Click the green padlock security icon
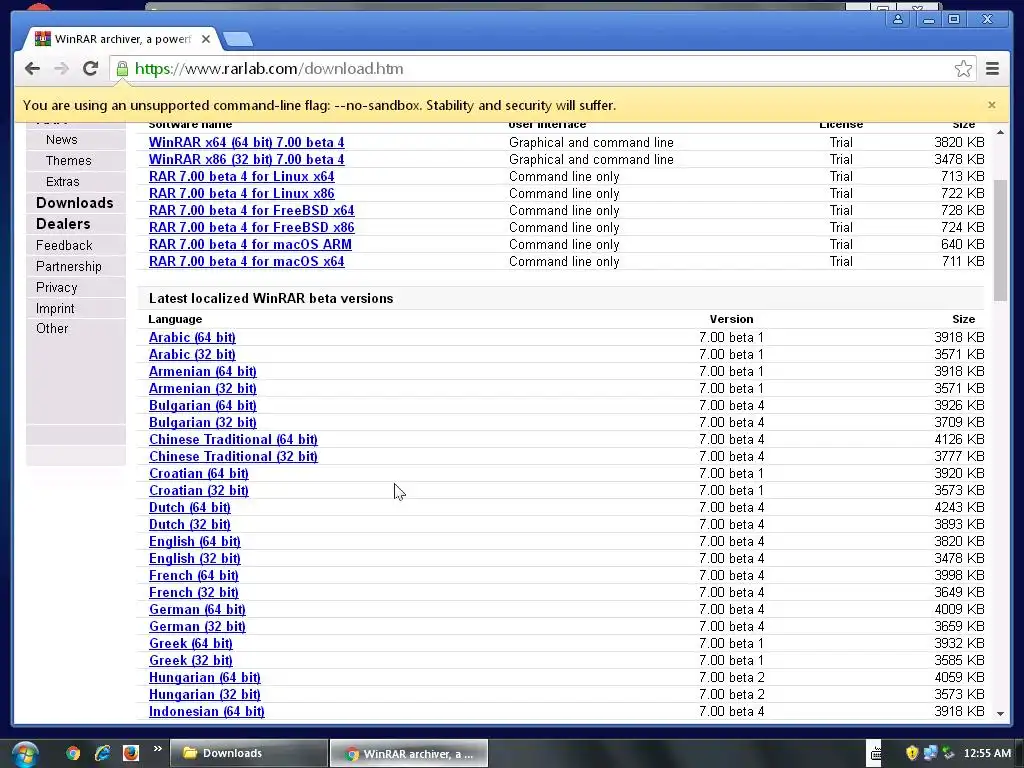 [122, 69]
